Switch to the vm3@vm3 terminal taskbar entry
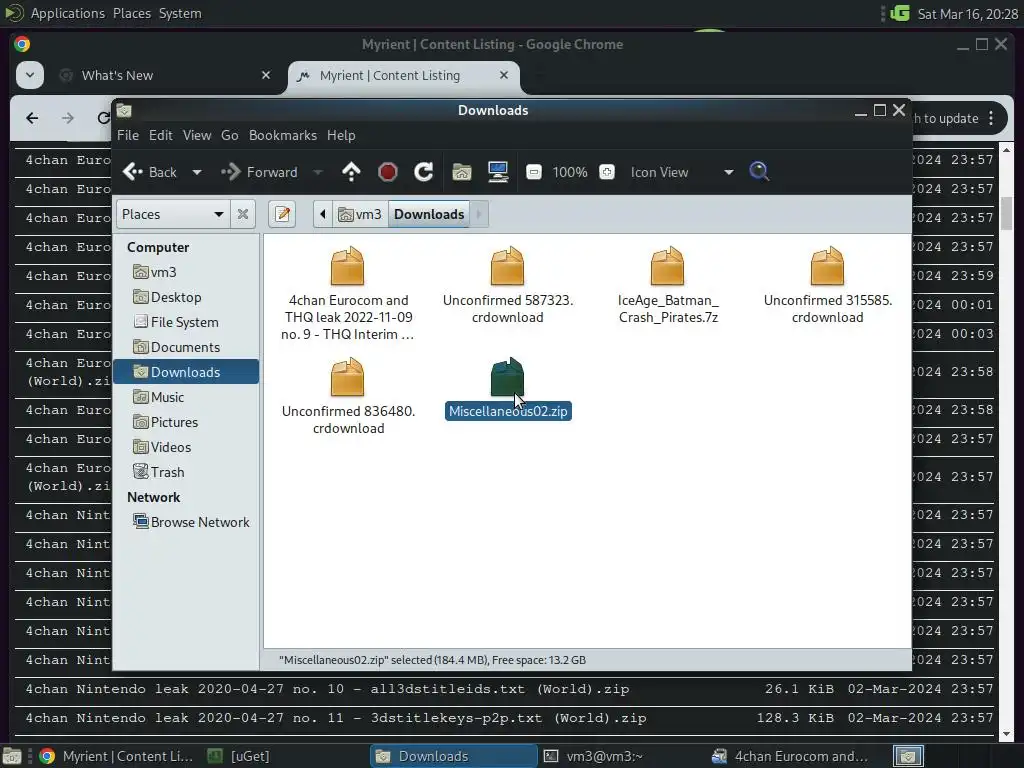The height and width of the screenshot is (768, 1024). click(x=593, y=756)
